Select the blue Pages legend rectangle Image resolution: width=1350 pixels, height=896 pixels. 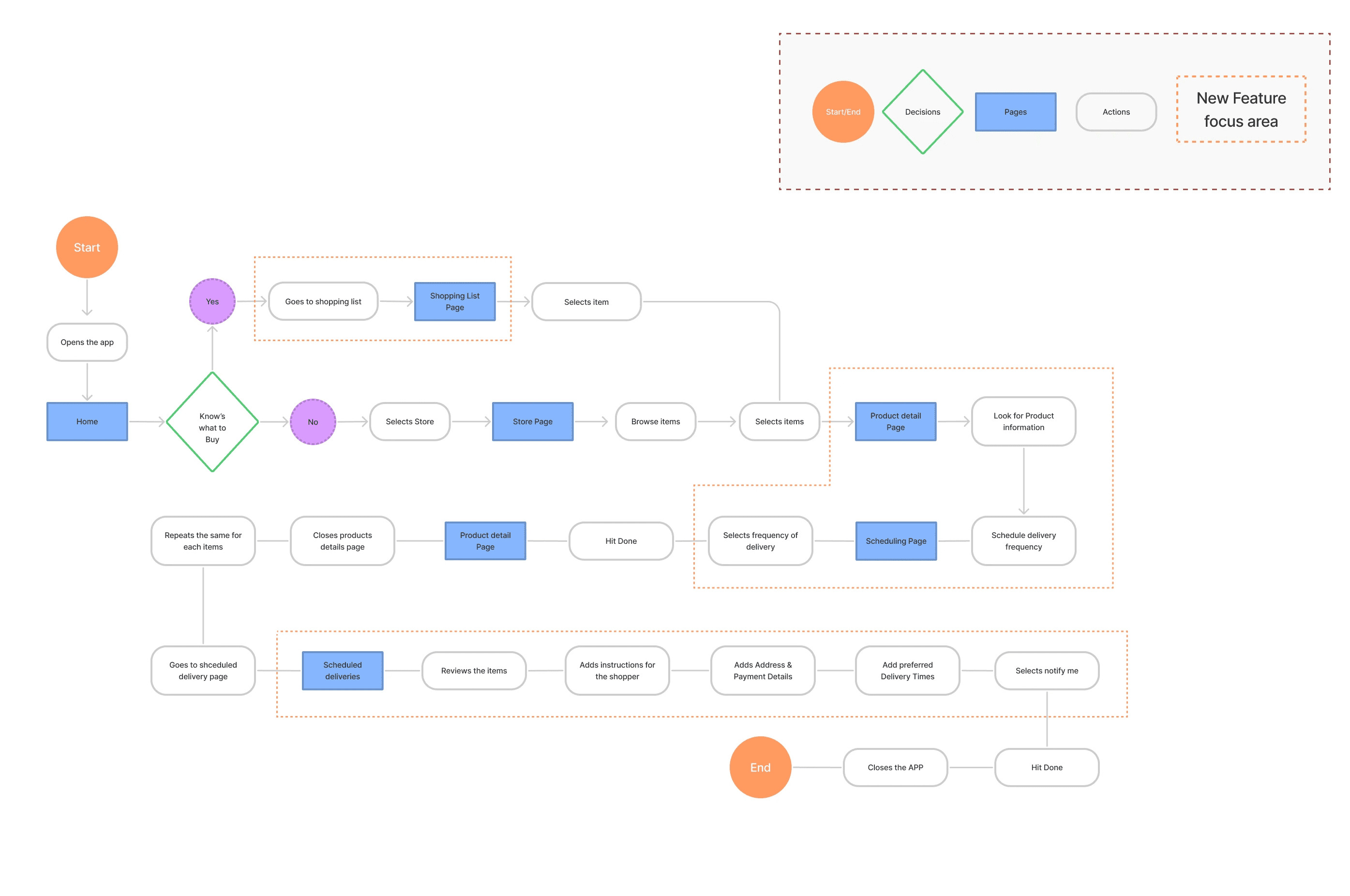1015,111
